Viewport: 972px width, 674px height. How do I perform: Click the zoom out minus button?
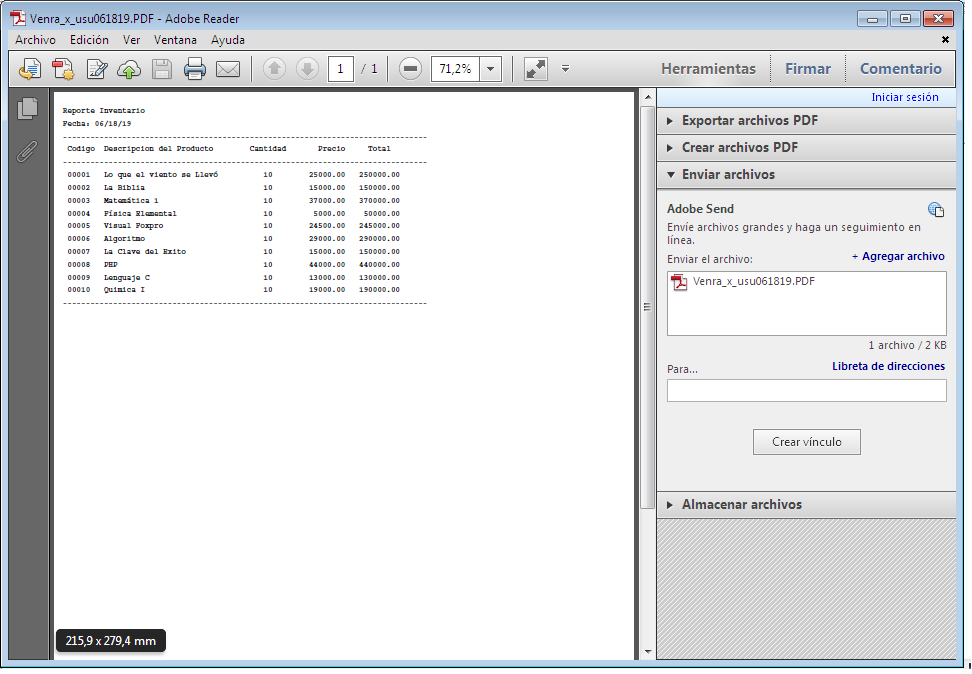click(410, 69)
